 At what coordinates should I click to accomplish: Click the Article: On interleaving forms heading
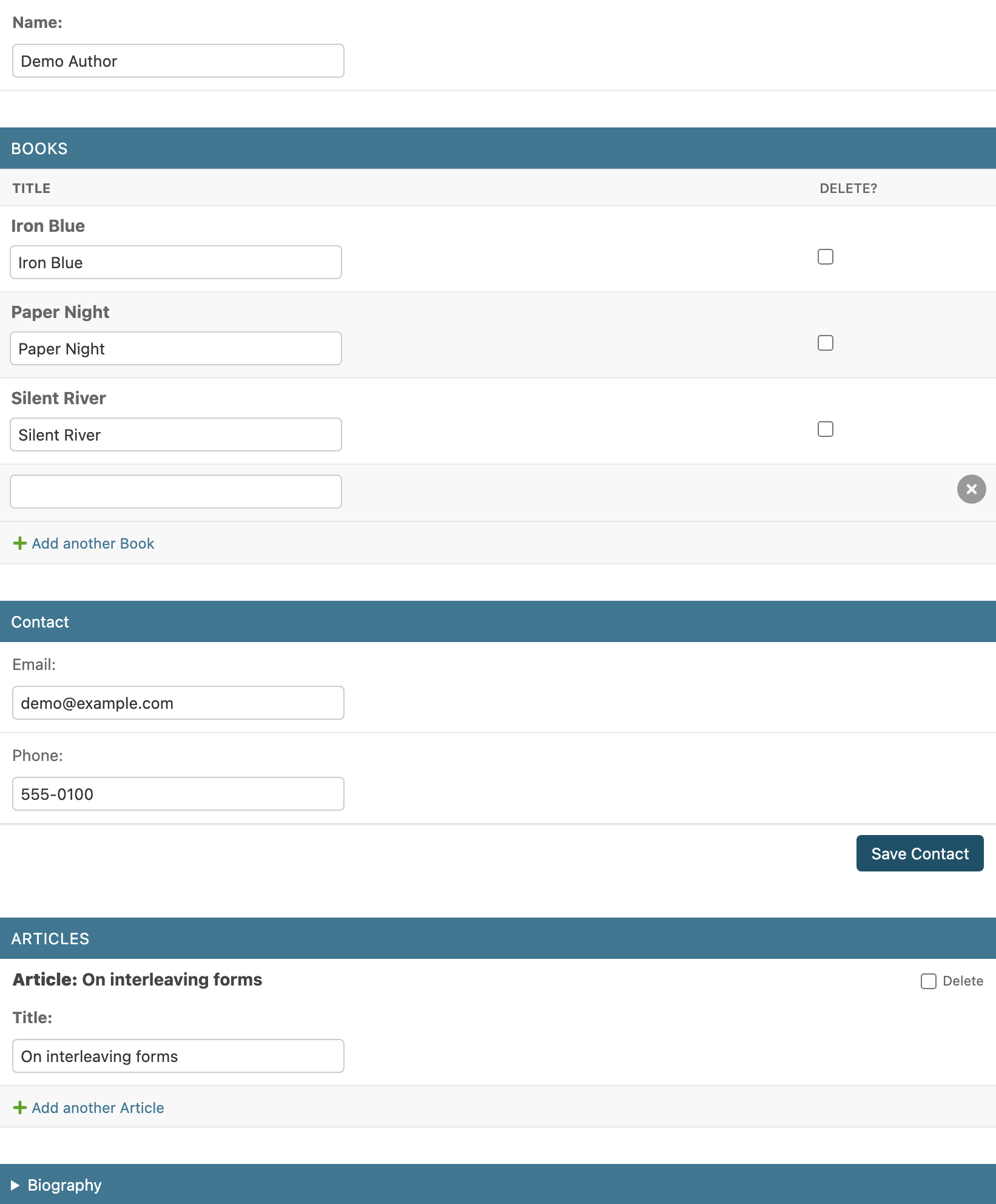[137, 979]
